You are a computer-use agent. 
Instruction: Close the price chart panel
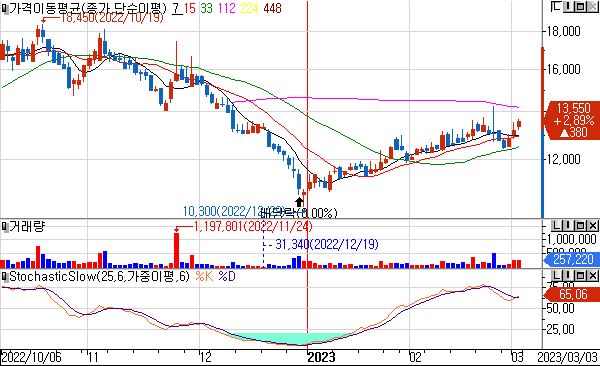592,6
